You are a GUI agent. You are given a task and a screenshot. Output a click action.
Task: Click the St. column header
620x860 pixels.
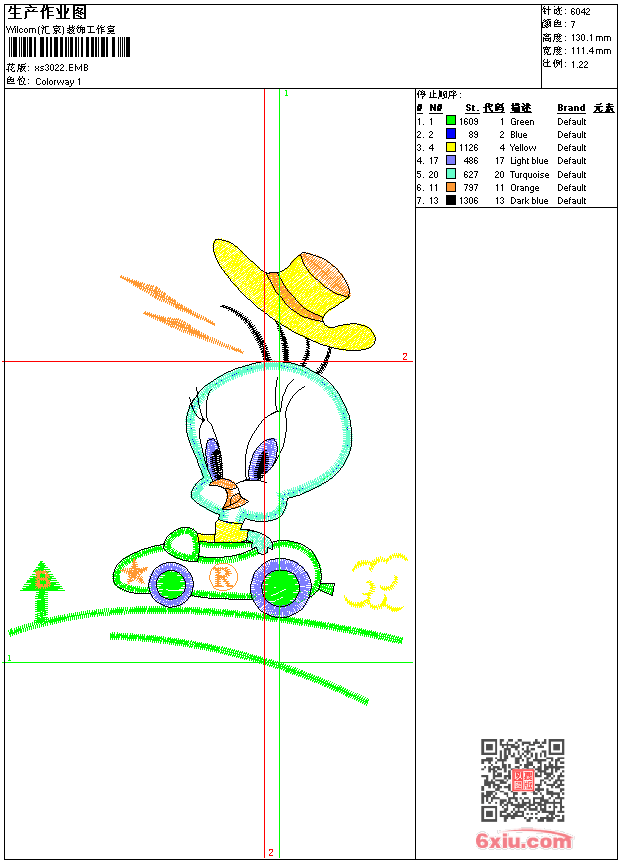[x=472, y=108]
